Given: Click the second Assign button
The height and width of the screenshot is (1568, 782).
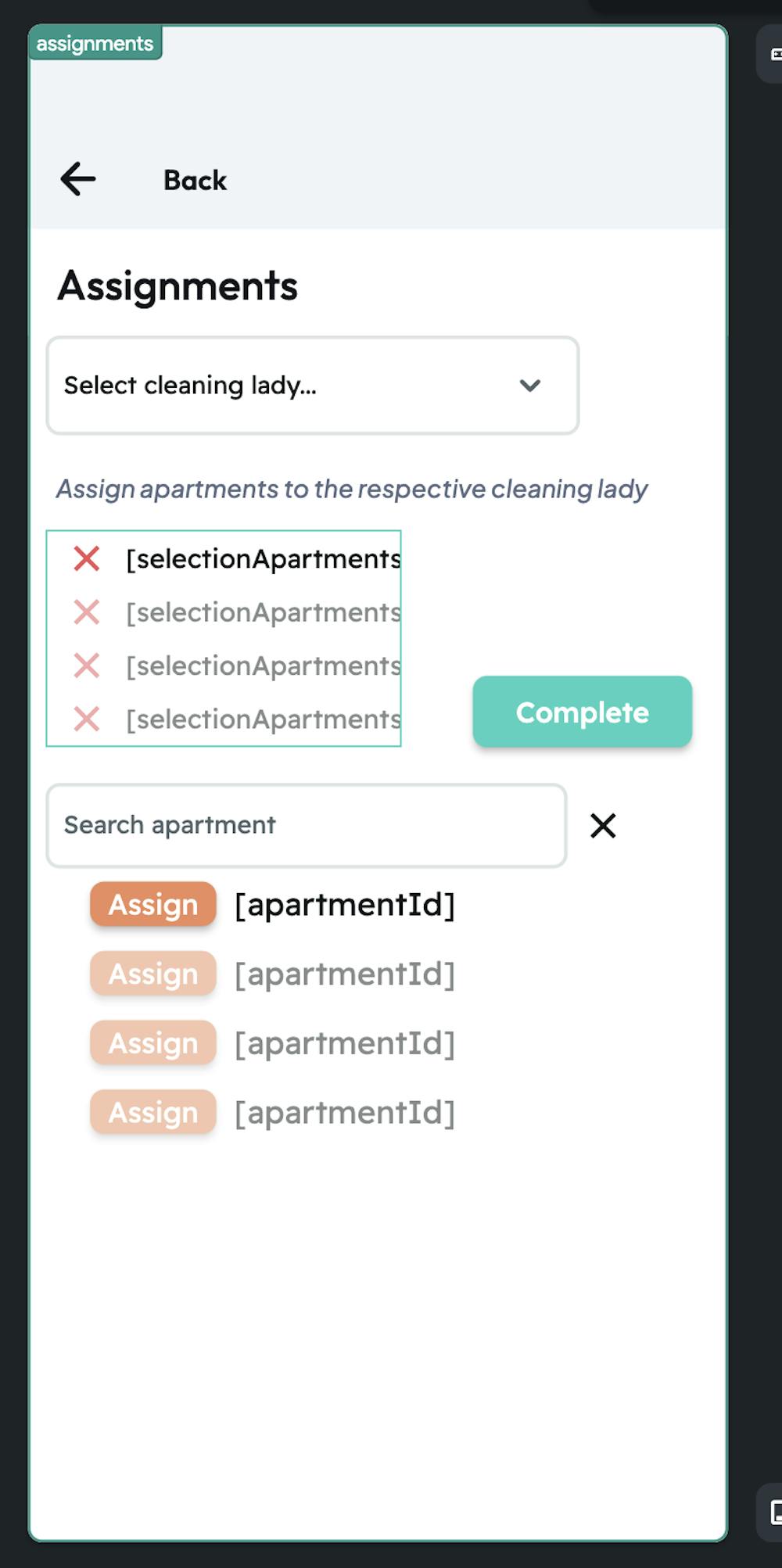Looking at the screenshot, I should click(153, 974).
